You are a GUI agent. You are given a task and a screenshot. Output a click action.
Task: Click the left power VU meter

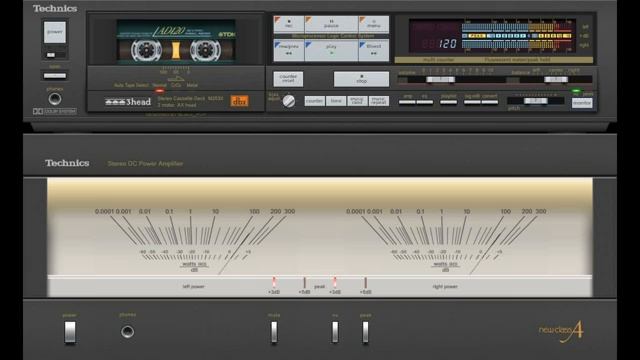point(194,241)
